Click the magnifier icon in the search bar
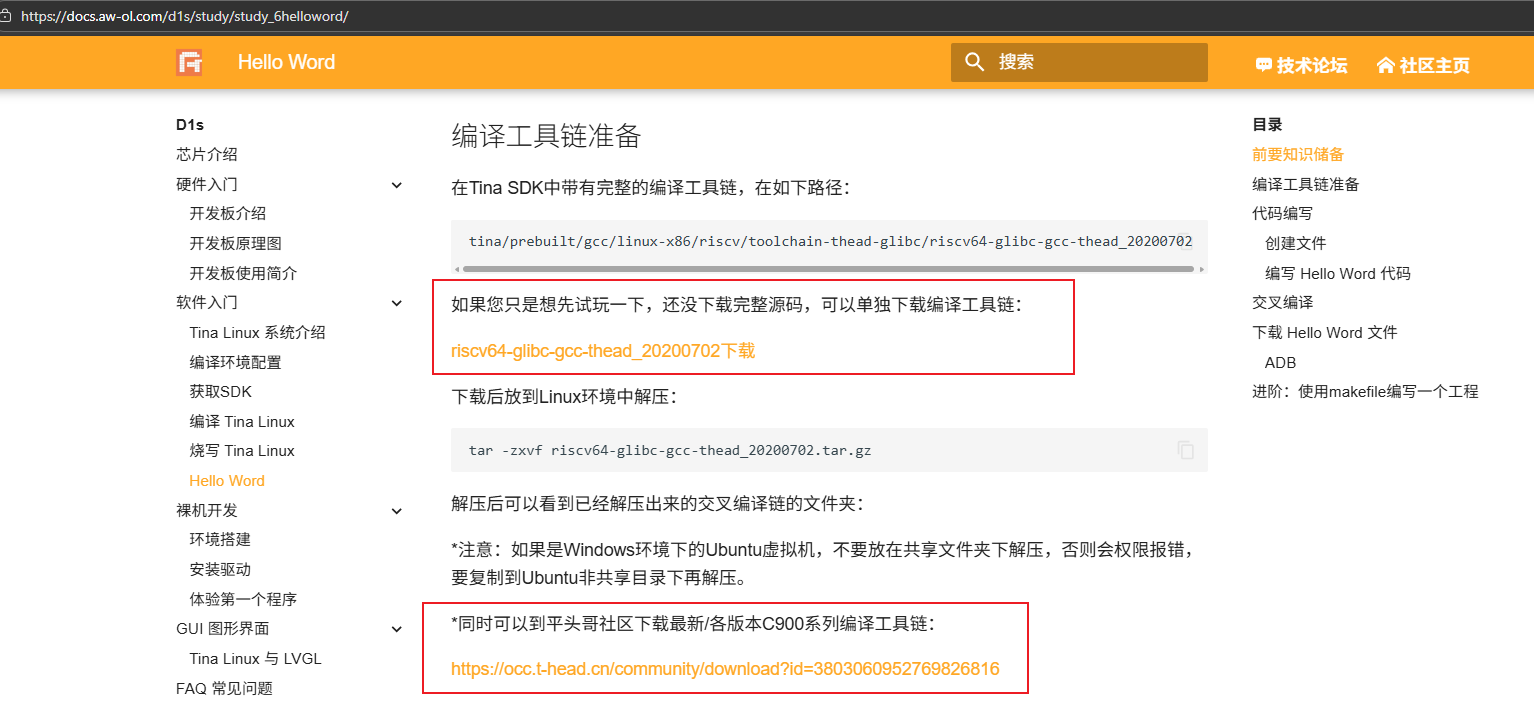The width and height of the screenshot is (1534, 714). 974,62
